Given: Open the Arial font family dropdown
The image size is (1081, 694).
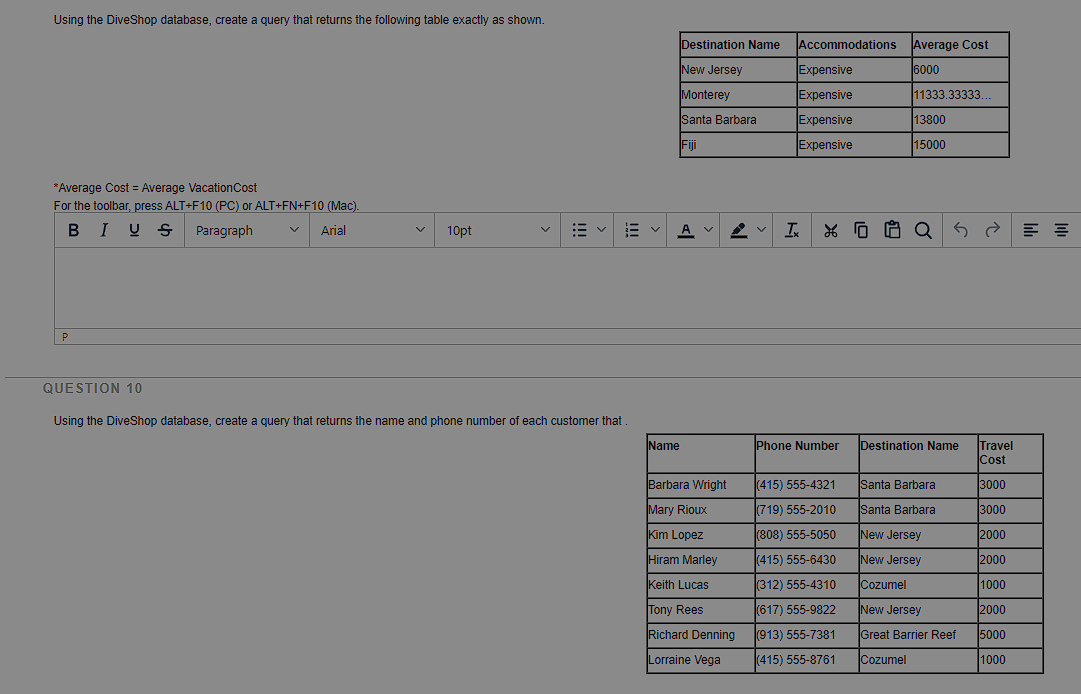Looking at the screenshot, I should 371,230.
